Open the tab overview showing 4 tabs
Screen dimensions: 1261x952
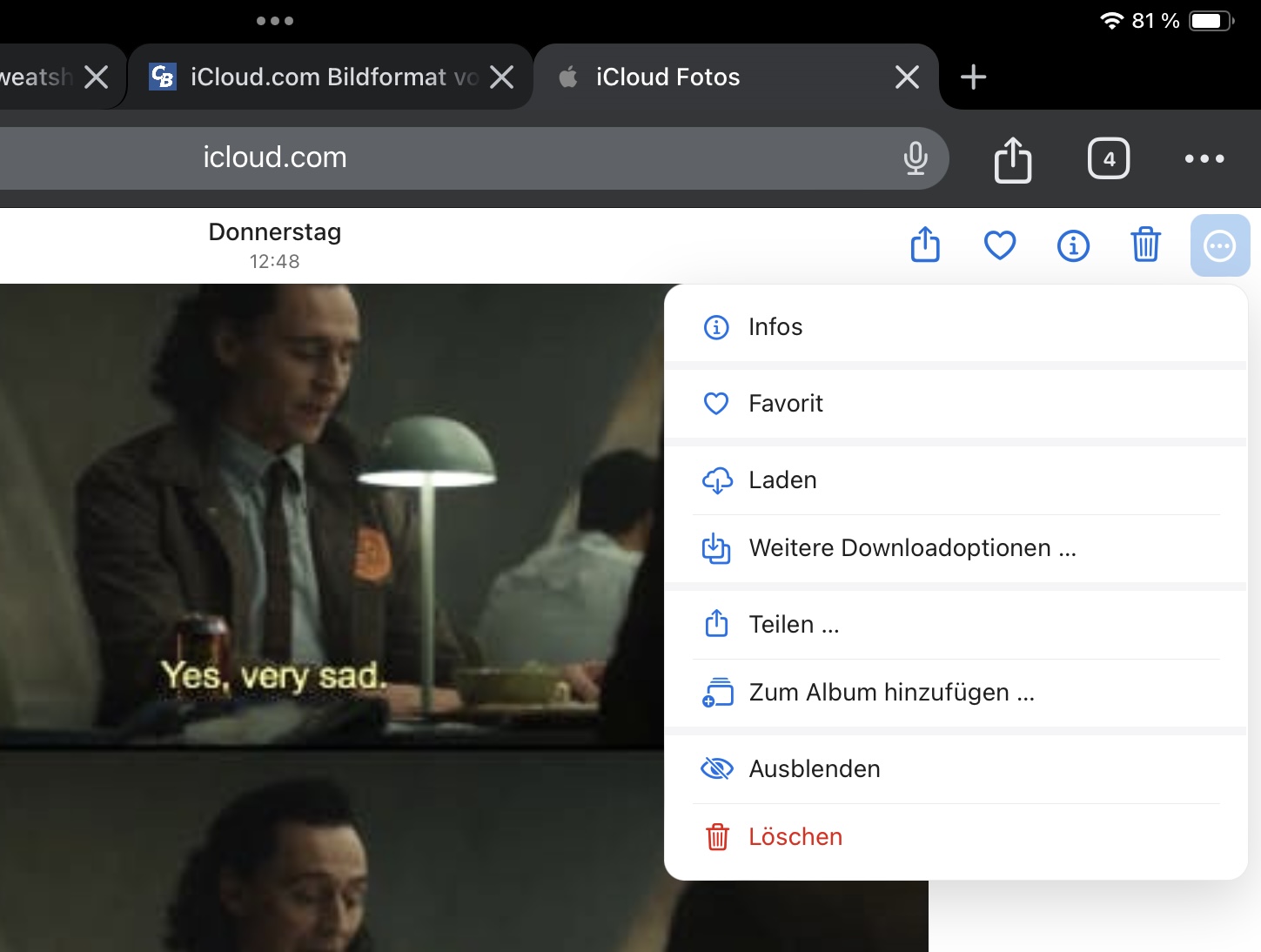[1109, 158]
